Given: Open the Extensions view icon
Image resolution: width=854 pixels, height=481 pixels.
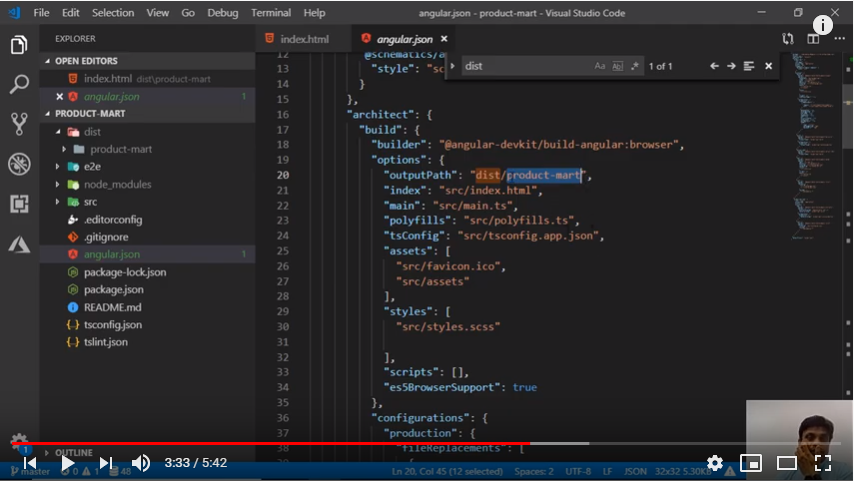Looking at the screenshot, I should click(x=18, y=203).
